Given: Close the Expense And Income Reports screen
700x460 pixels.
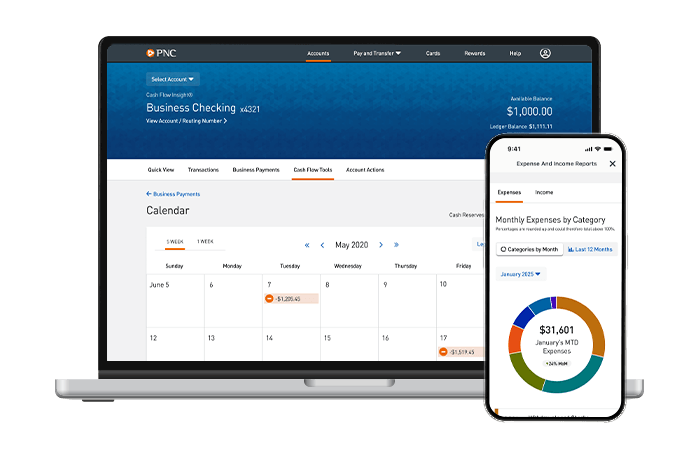Looking at the screenshot, I should [612, 164].
